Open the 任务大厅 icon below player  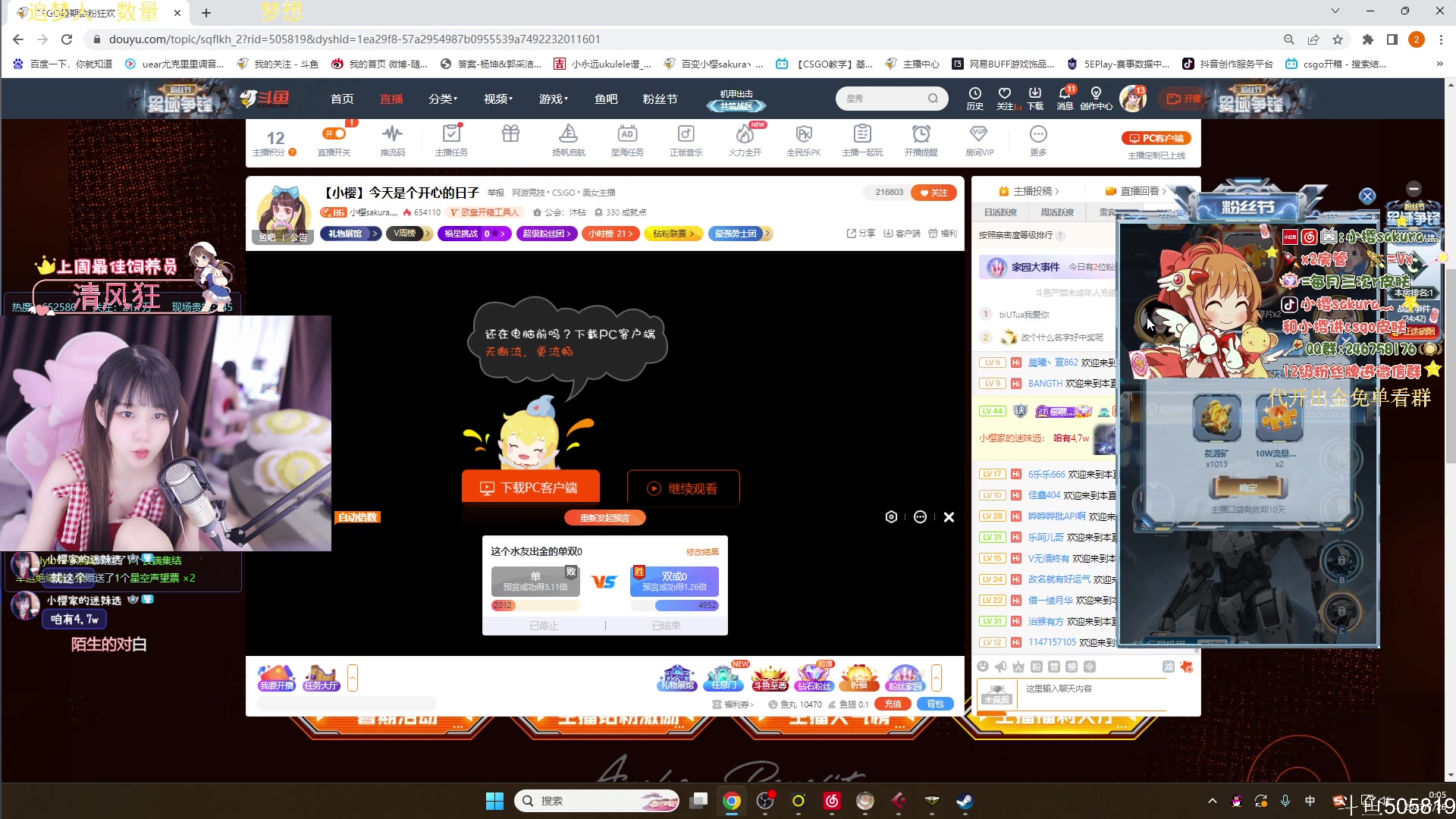pos(321,676)
